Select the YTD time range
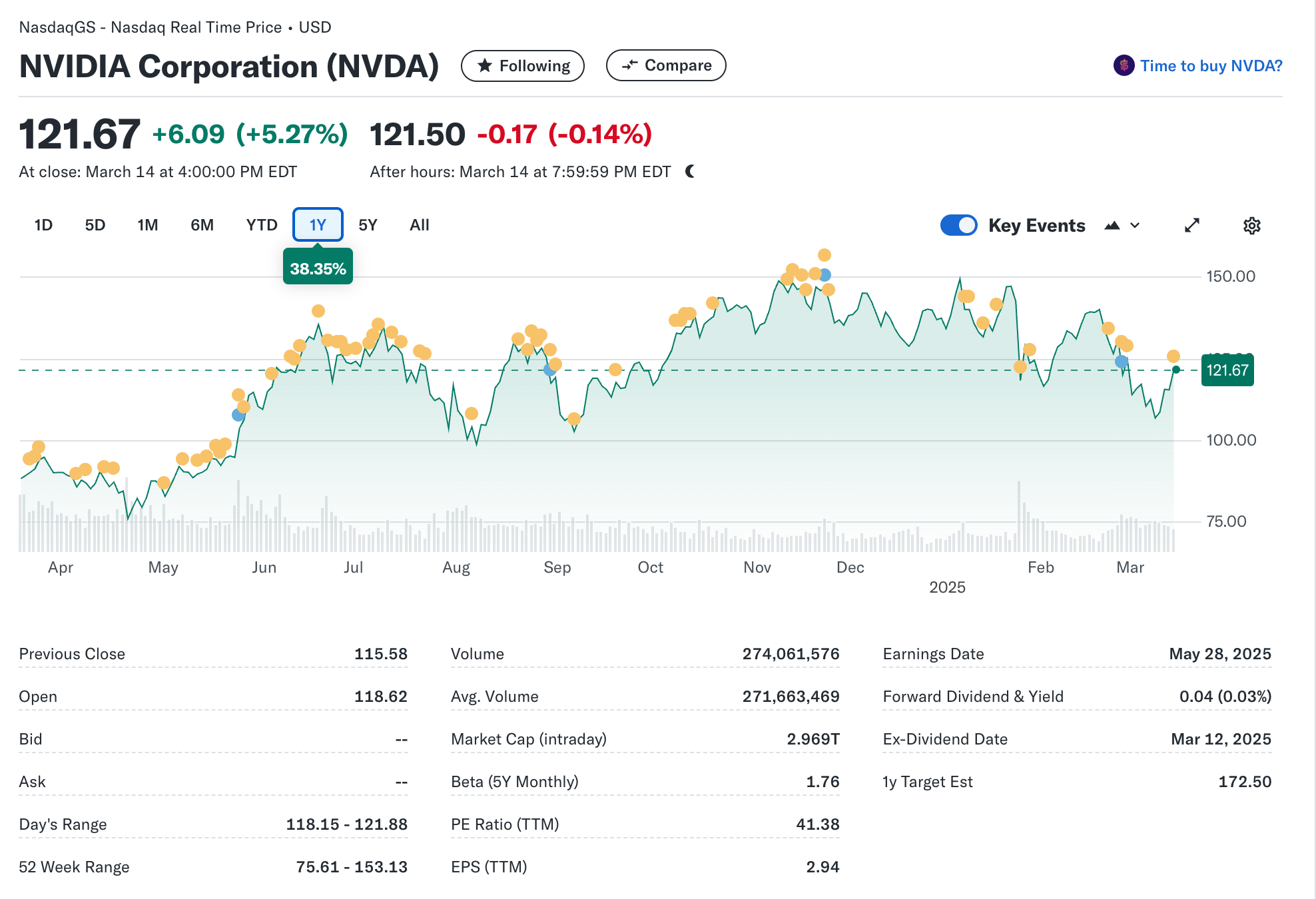 click(x=261, y=225)
